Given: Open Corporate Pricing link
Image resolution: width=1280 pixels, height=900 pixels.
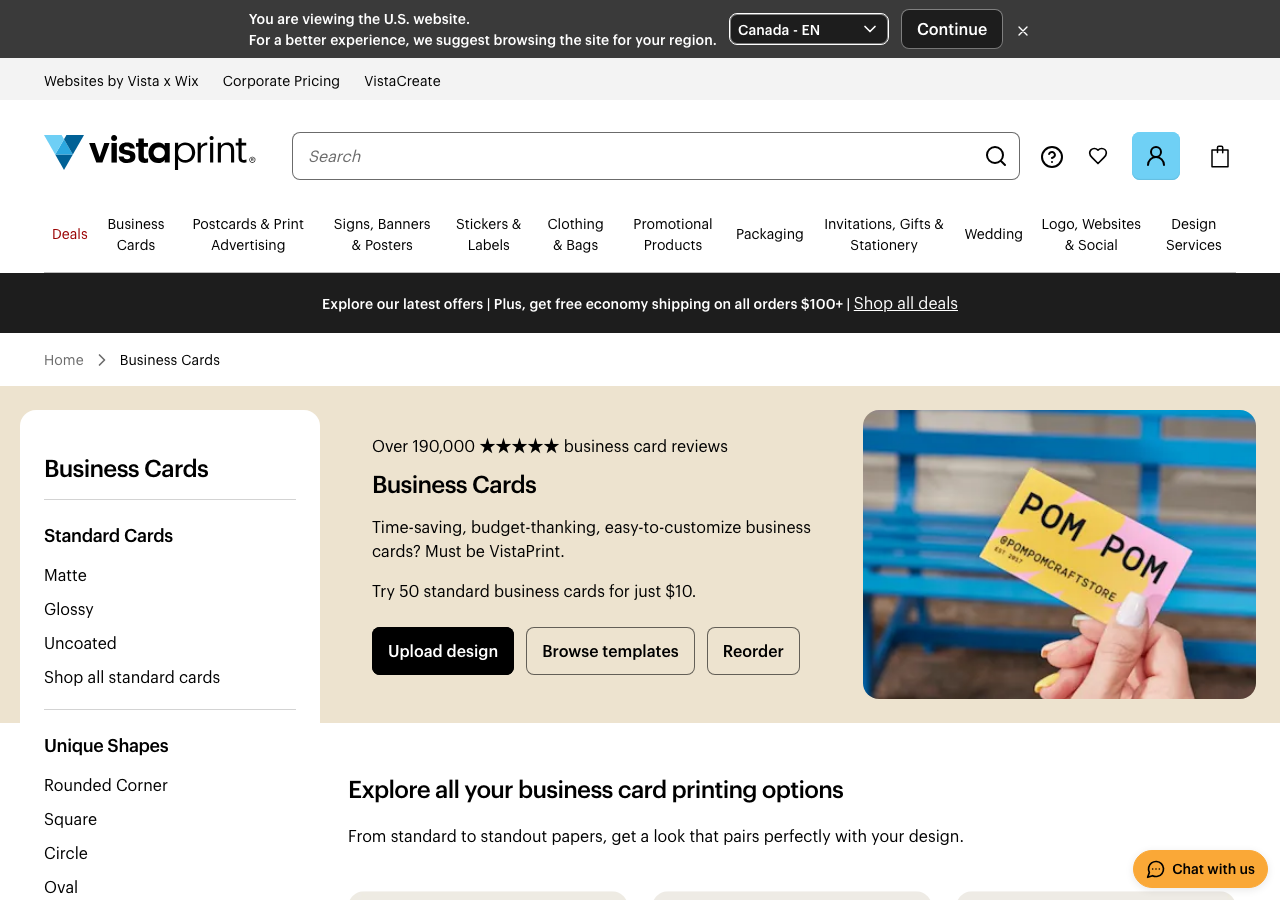Looking at the screenshot, I should click(281, 81).
